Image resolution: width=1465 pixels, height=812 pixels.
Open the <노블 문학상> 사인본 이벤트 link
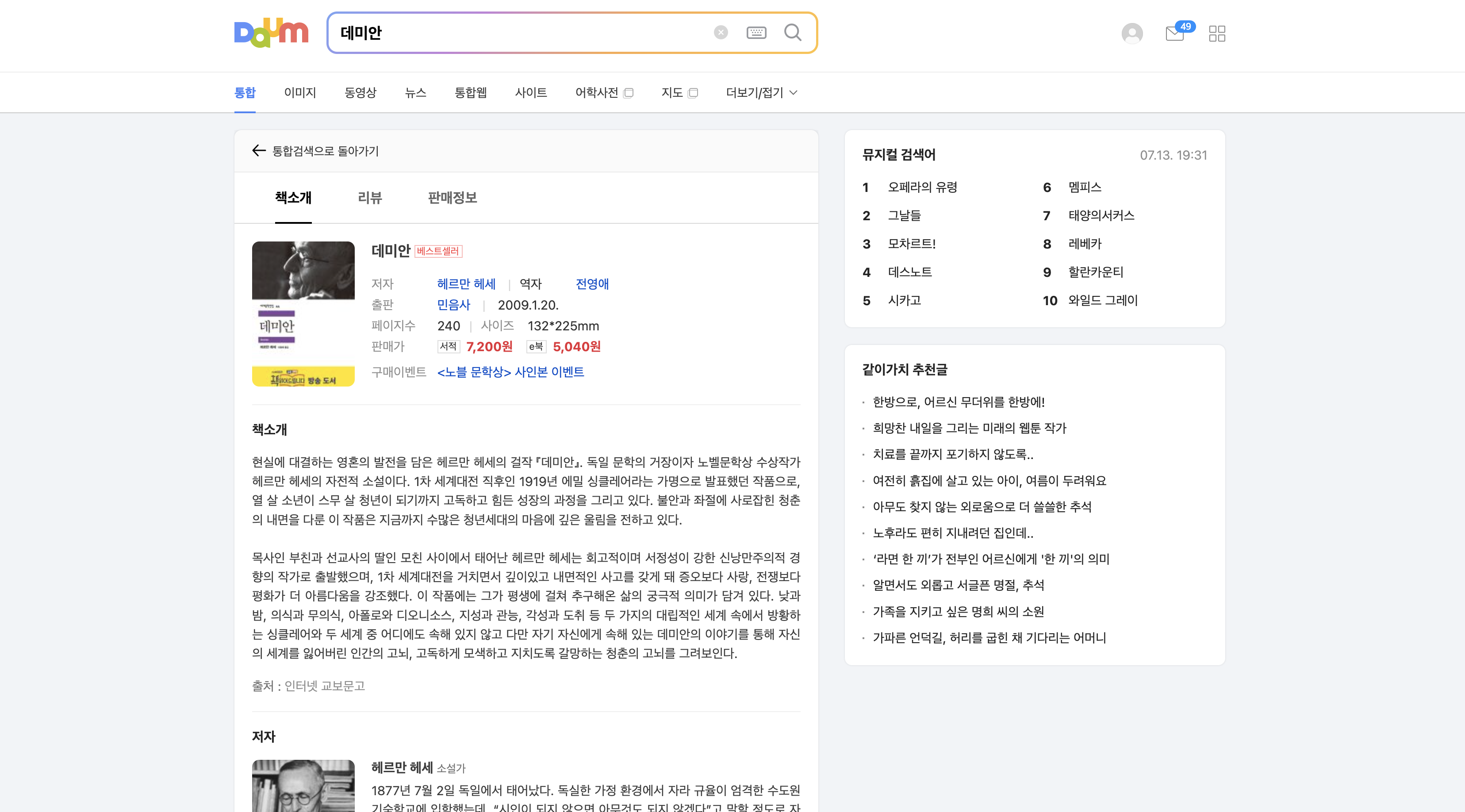[510, 372]
